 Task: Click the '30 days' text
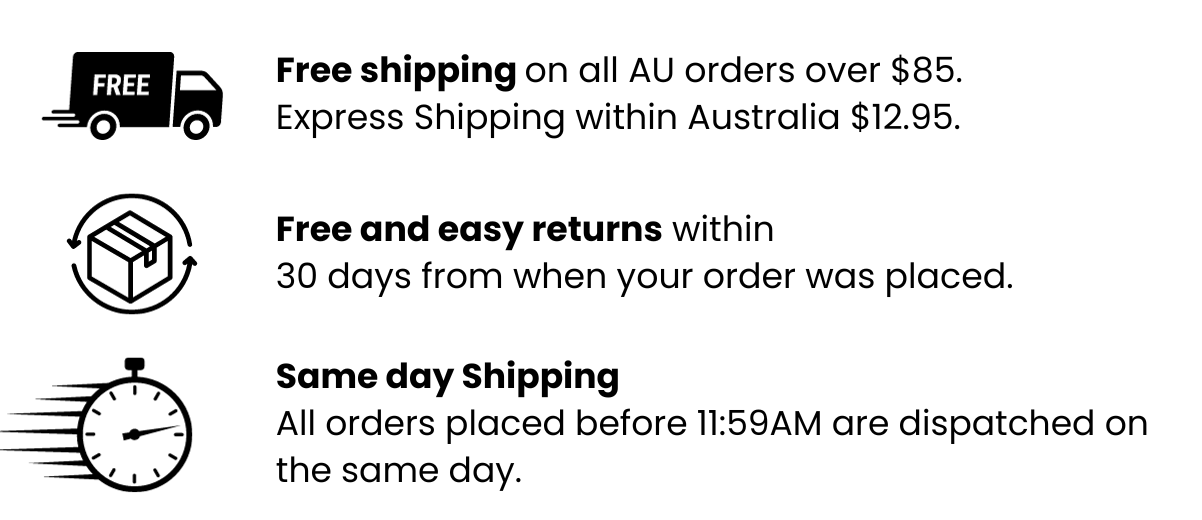[343, 276]
